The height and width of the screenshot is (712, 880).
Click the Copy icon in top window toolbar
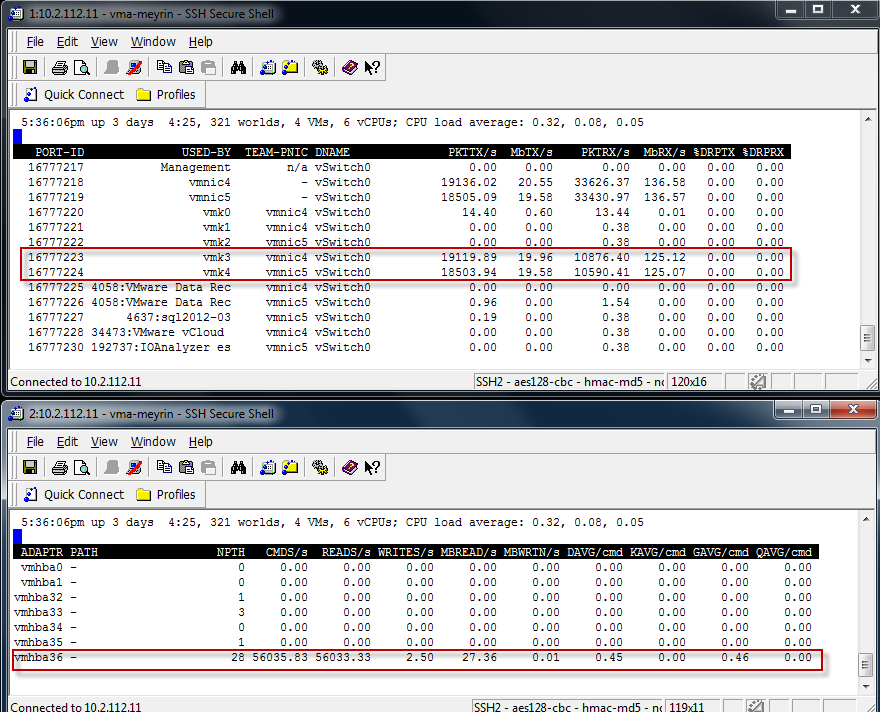(x=164, y=68)
